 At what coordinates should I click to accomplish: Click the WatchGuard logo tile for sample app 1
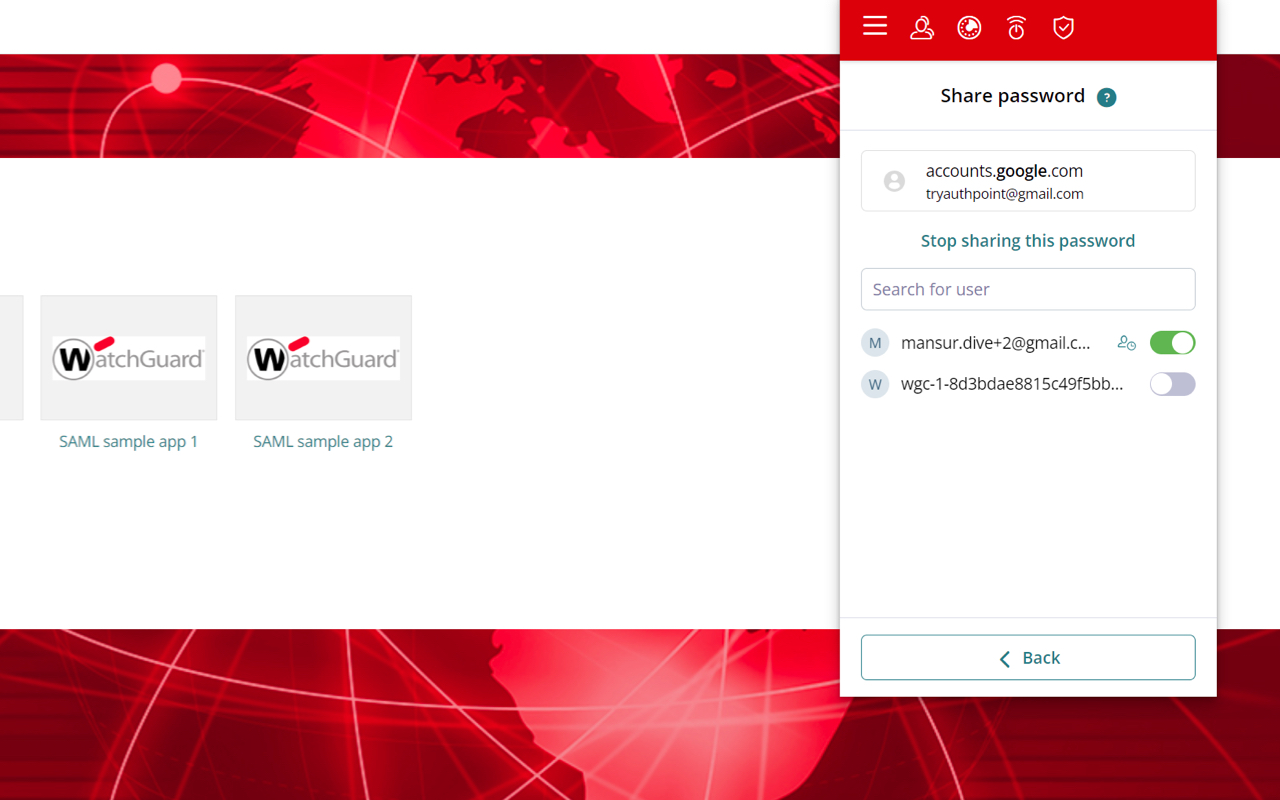[128, 357]
